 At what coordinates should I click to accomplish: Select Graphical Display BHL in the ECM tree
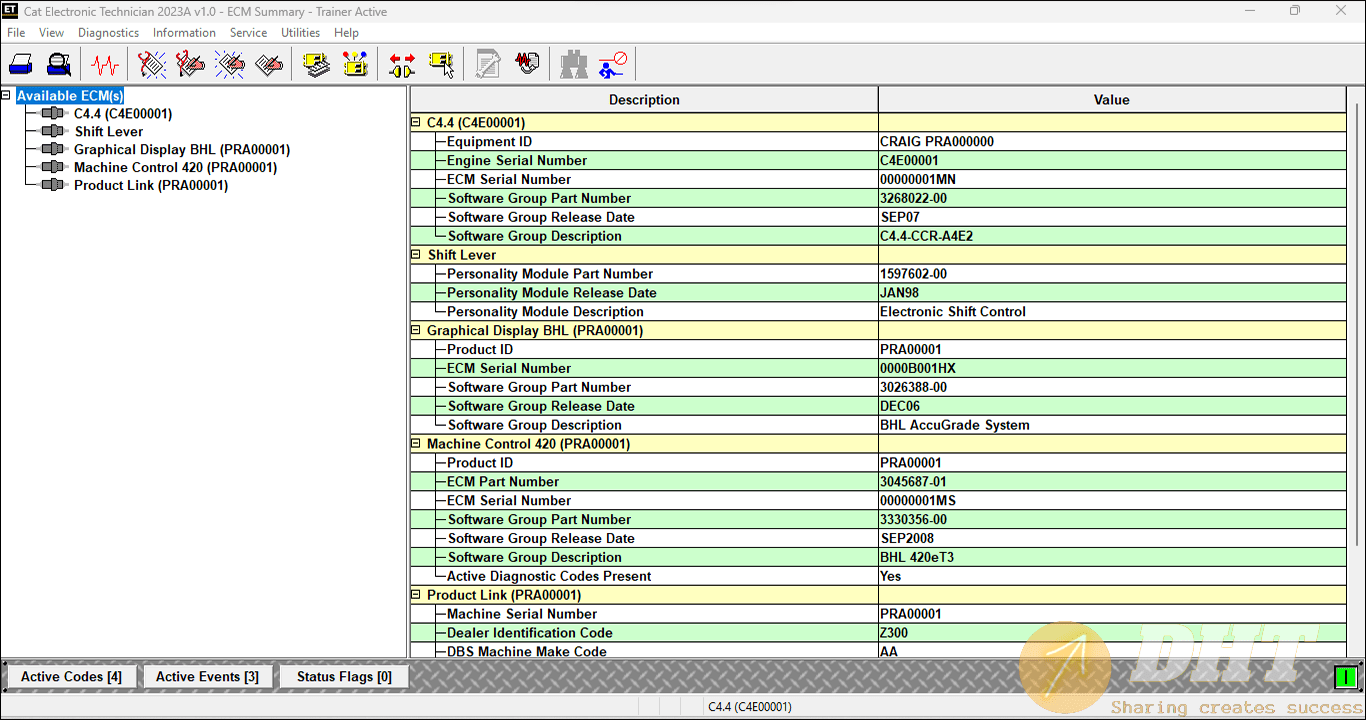pyautogui.click(x=180, y=149)
